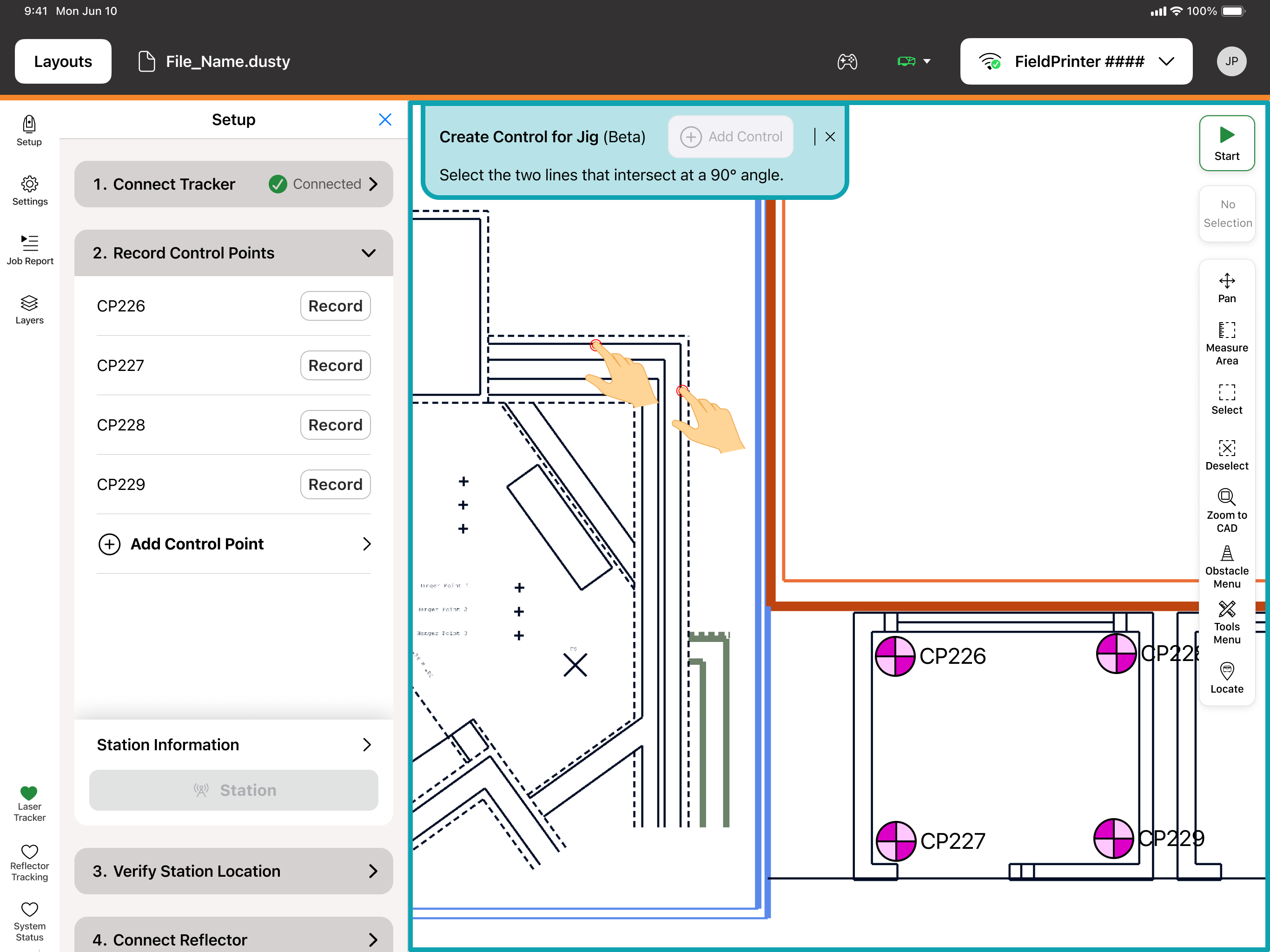Open Station Information details
Viewport: 1270px width, 952px height.
click(x=233, y=744)
